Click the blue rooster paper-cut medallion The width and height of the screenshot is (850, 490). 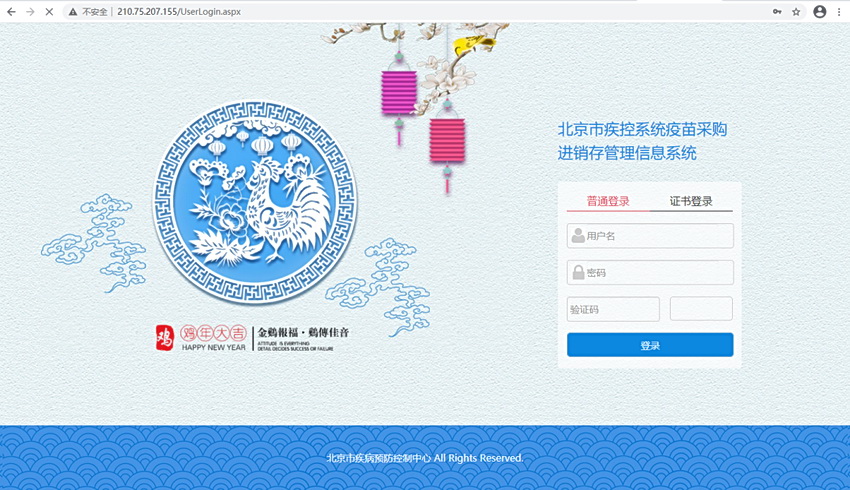(x=255, y=202)
